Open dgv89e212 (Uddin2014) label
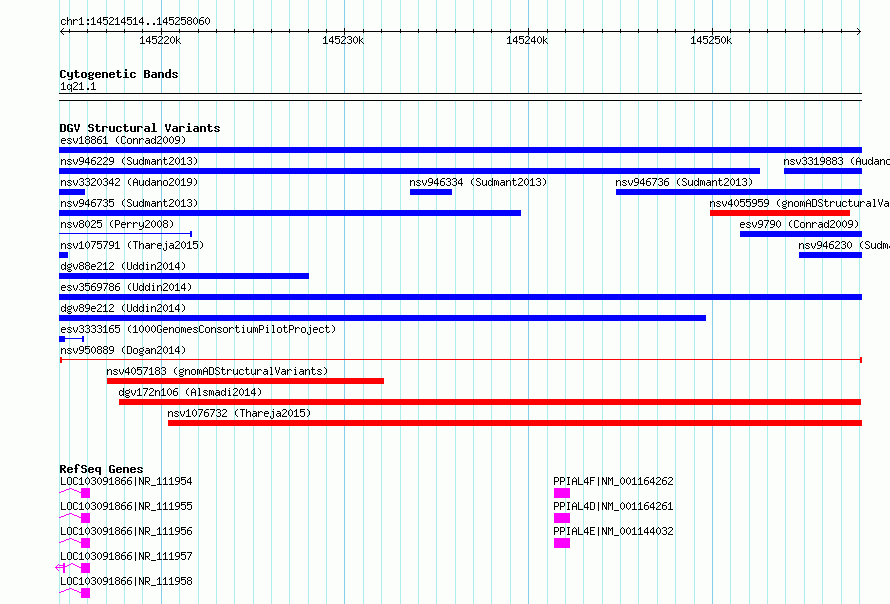The width and height of the screenshot is (890, 604). click(123, 308)
